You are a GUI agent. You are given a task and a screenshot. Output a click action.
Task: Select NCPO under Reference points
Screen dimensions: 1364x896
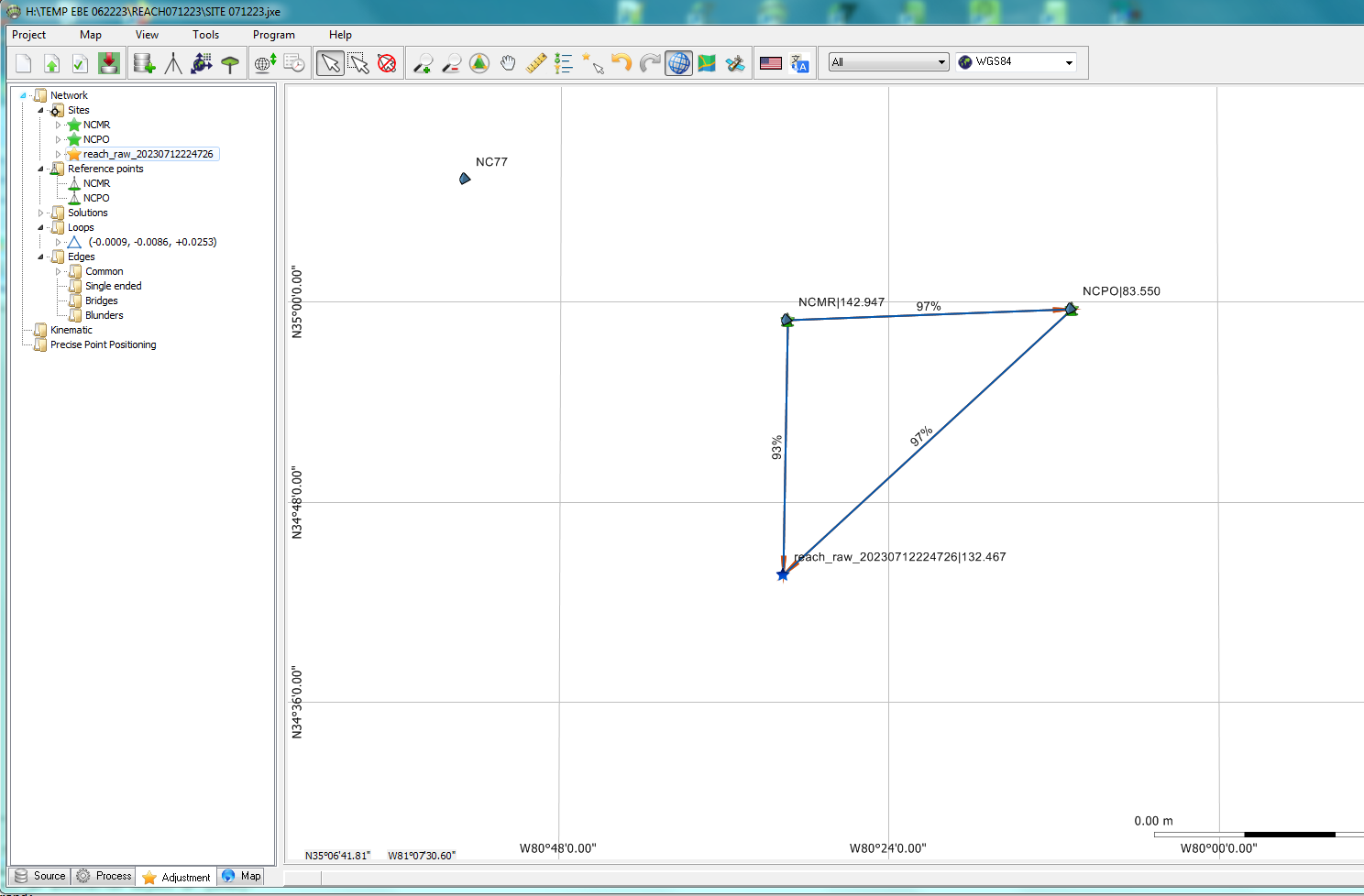coord(96,198)
